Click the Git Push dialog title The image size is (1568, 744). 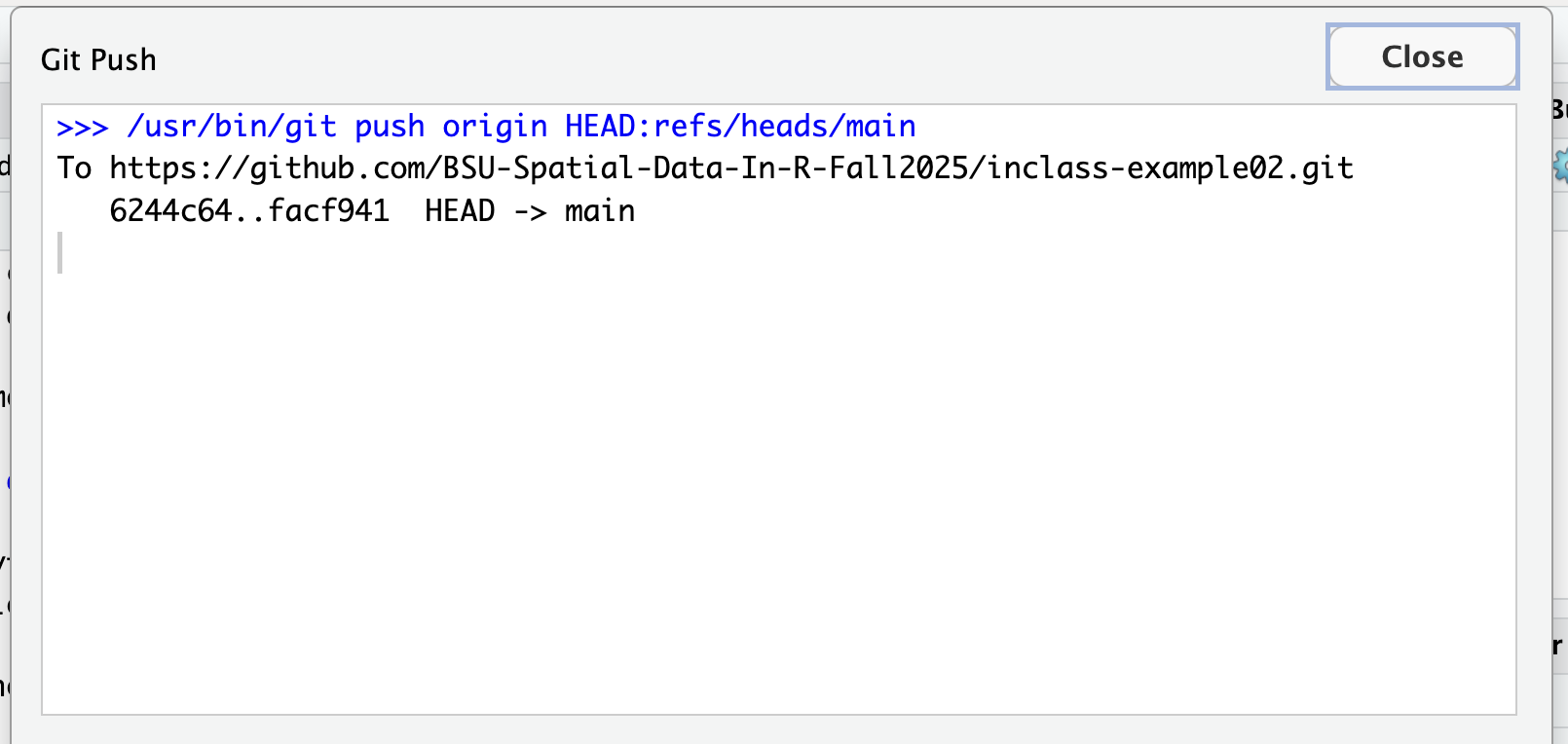98,59
